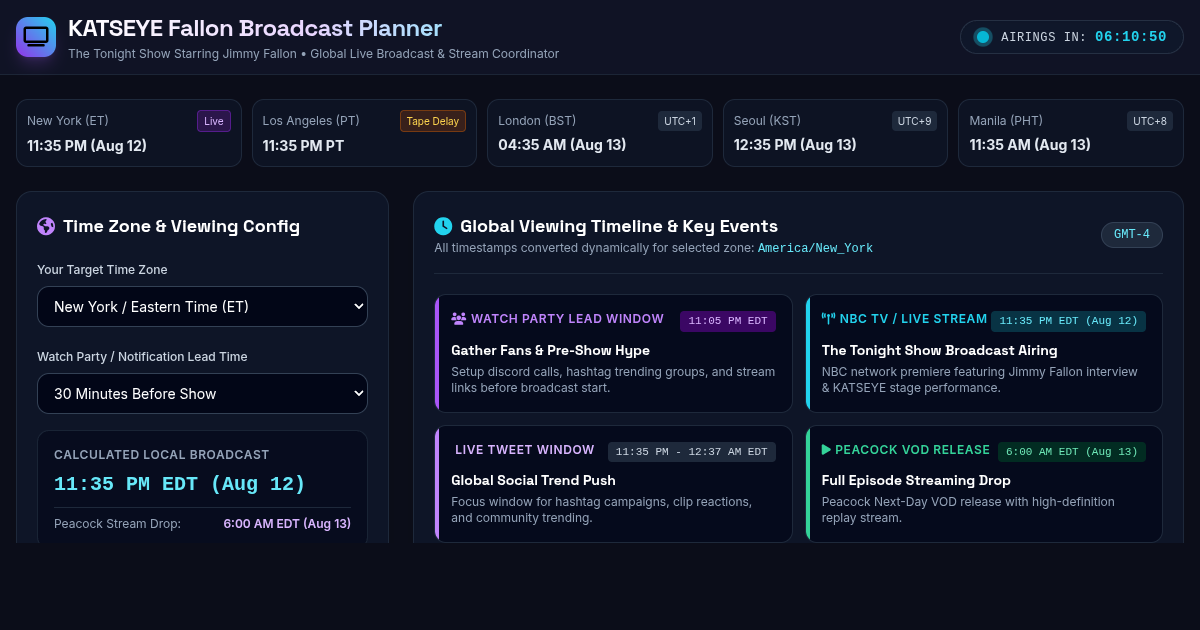Click the 11:35 PM EDT (Aug 12) tag on NBC card
The image size is (1200, 630).
[x=1069, y=321]
